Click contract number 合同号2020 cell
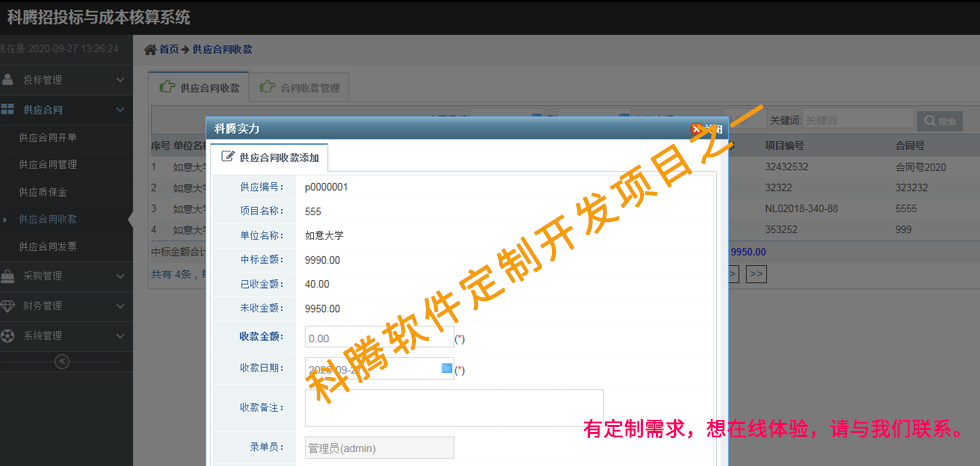This screenshot has width=980, height=466. [921, 167]
